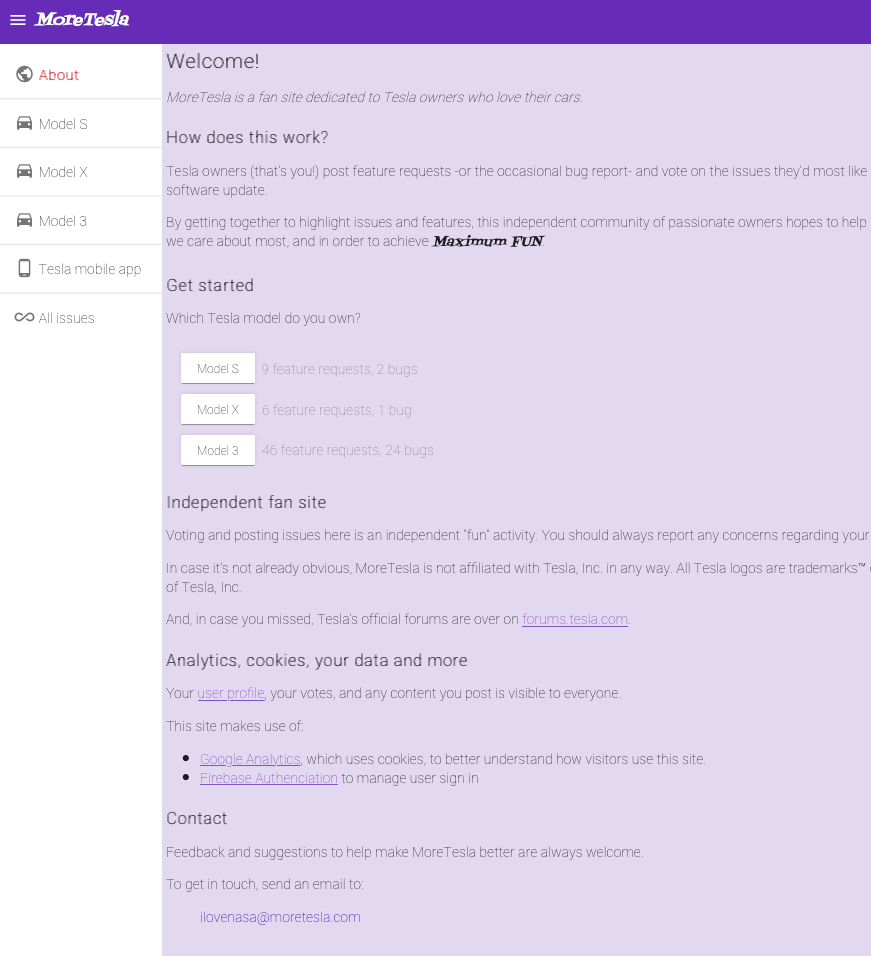
Task: Click the car icon beside Model 3
Action: 24,220
